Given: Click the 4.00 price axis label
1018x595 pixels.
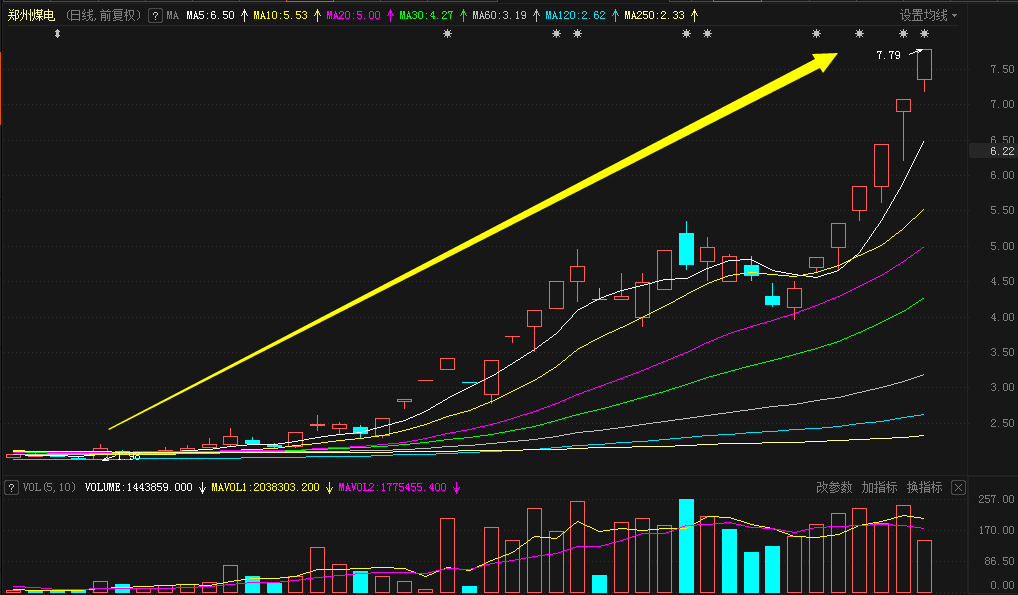Looking at the screenshot, I should click(1002, 317).
